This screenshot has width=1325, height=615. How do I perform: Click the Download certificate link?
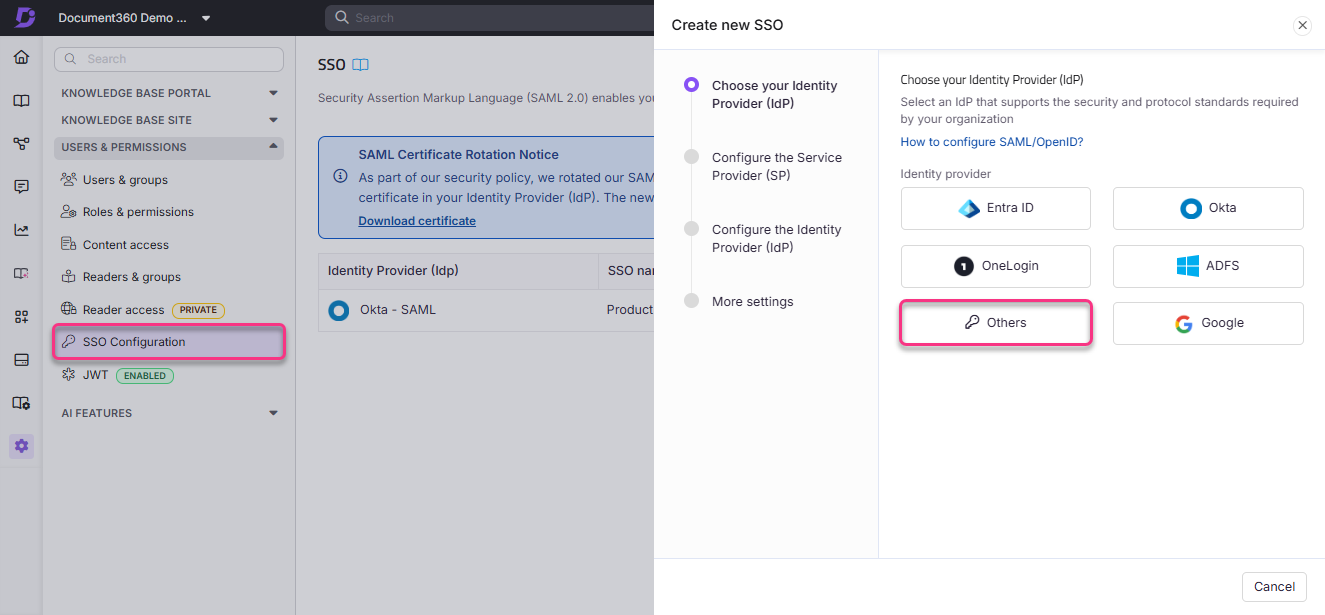417,220
